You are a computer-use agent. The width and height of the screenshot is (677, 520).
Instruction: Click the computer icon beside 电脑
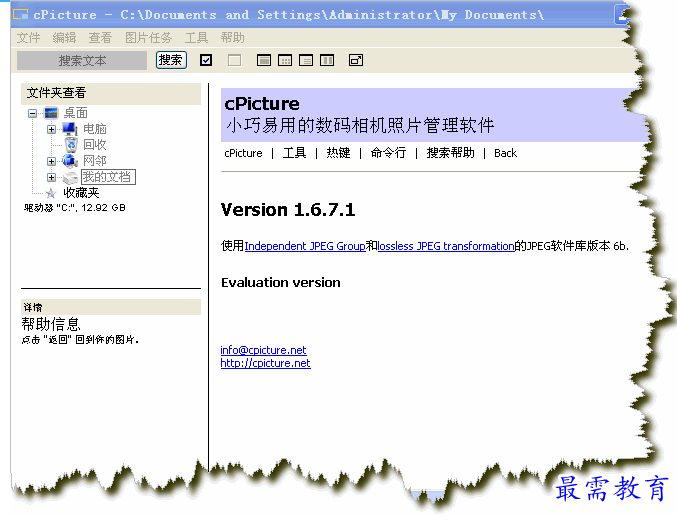point(70,129)
